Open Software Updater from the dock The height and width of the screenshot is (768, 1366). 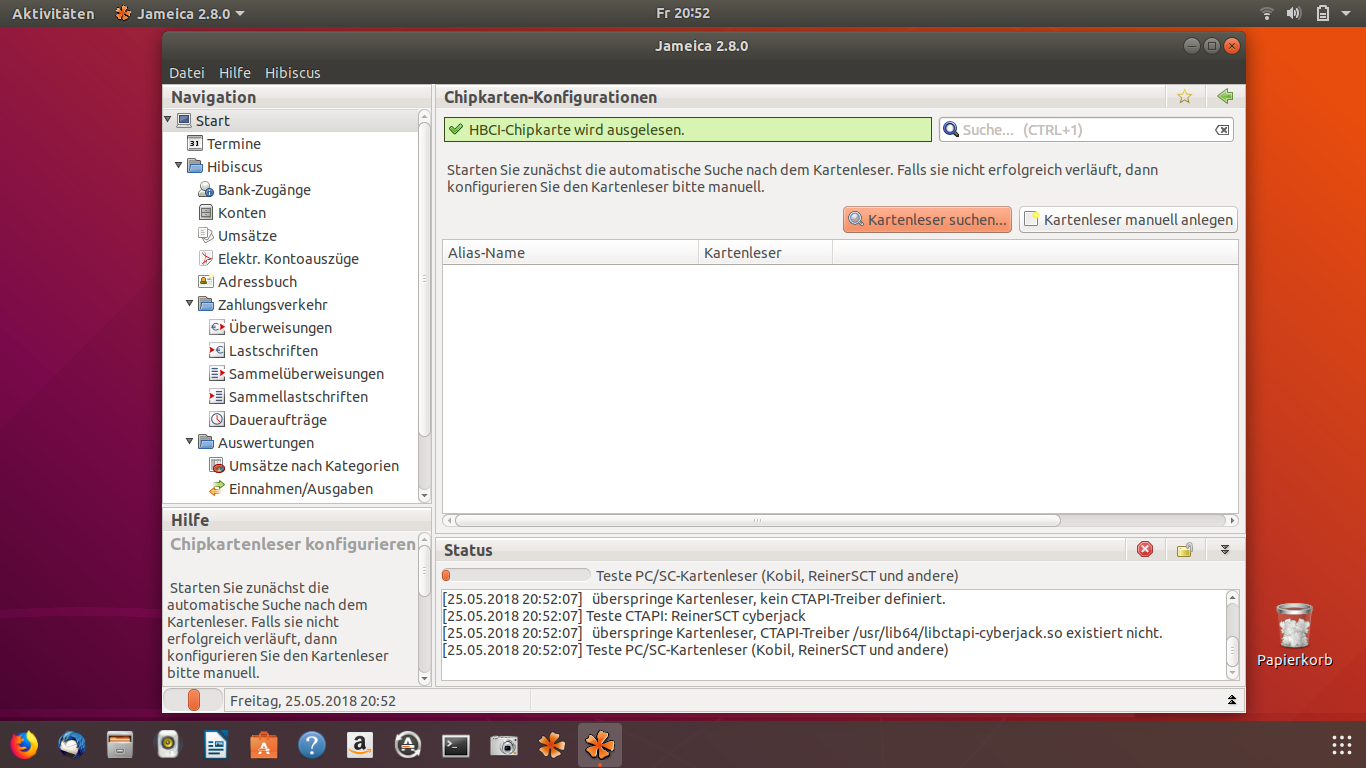click(x=408, y=745)
